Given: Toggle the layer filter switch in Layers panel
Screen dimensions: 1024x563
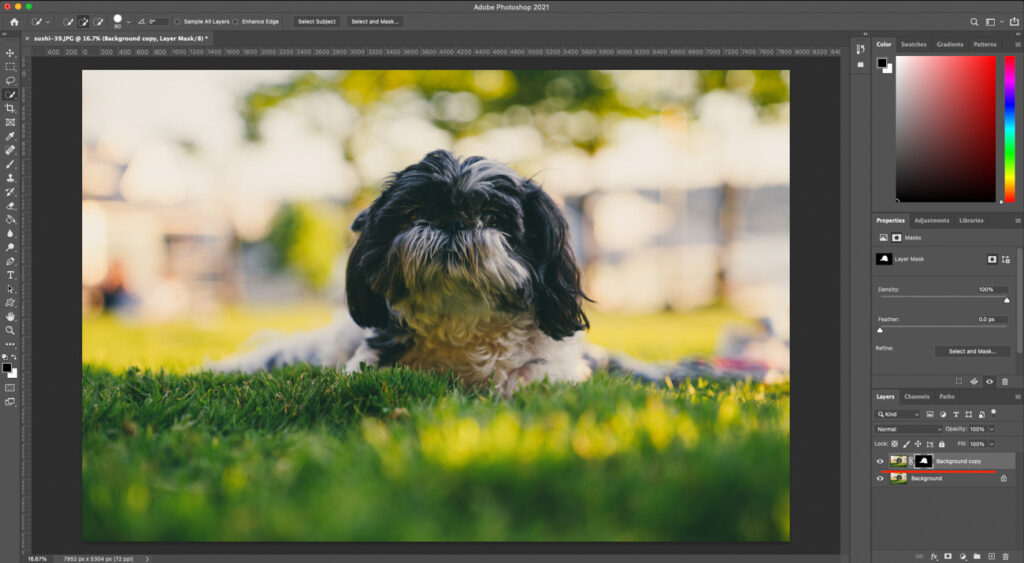Looking at the screenshot, I should (993, 412).
